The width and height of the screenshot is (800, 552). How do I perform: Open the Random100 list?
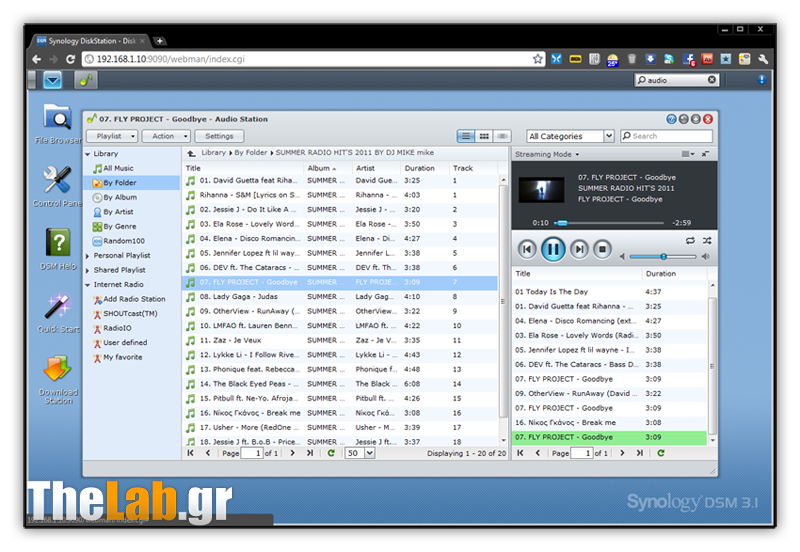click(118, 241)
